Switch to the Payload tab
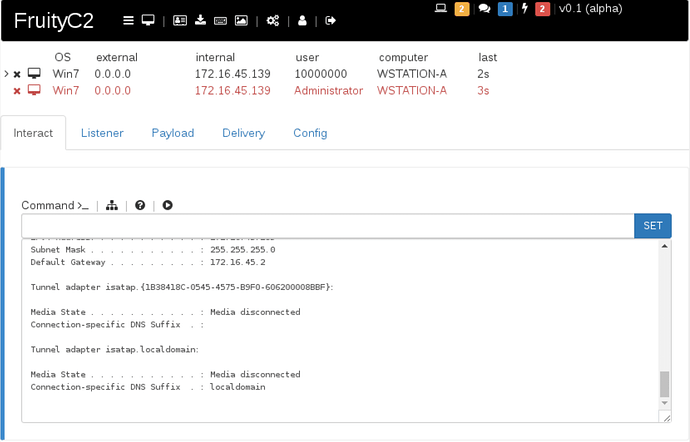690x442 pixels. tap(172, 133)
